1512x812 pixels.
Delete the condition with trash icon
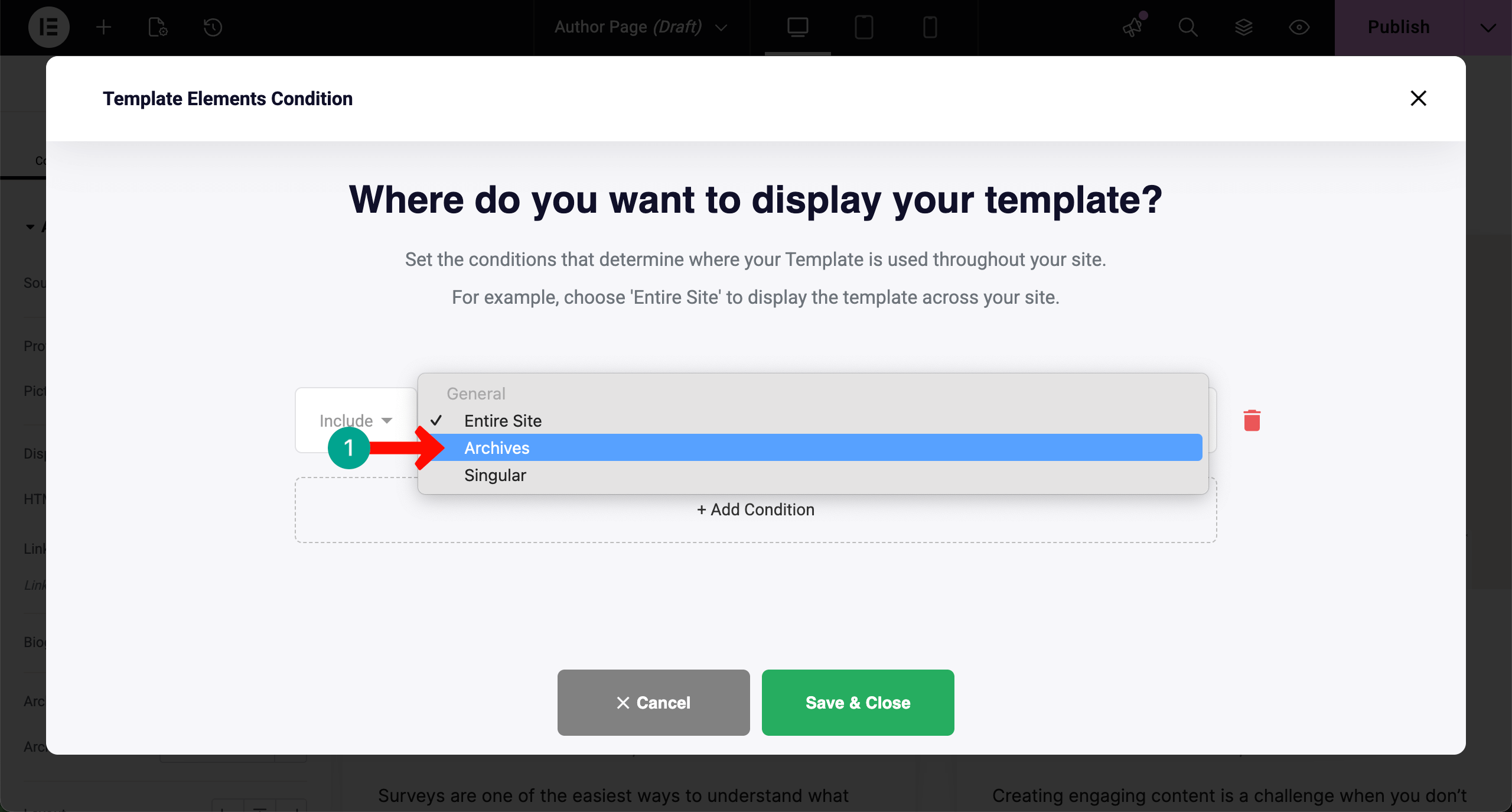[1252, 420]
